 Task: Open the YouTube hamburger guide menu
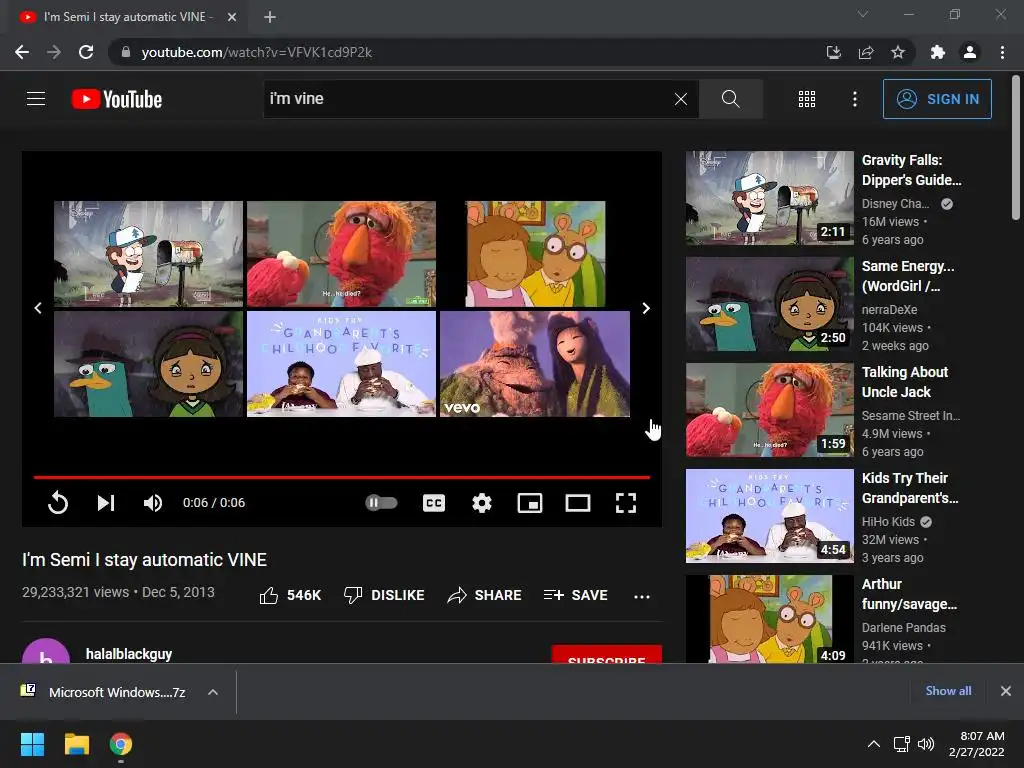(36, 99)
